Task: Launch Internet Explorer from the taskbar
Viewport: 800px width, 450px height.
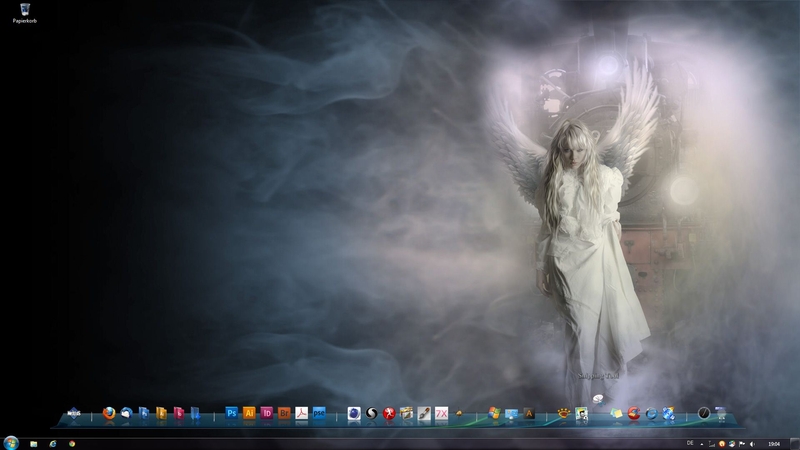Action: (x=53, y=444)
